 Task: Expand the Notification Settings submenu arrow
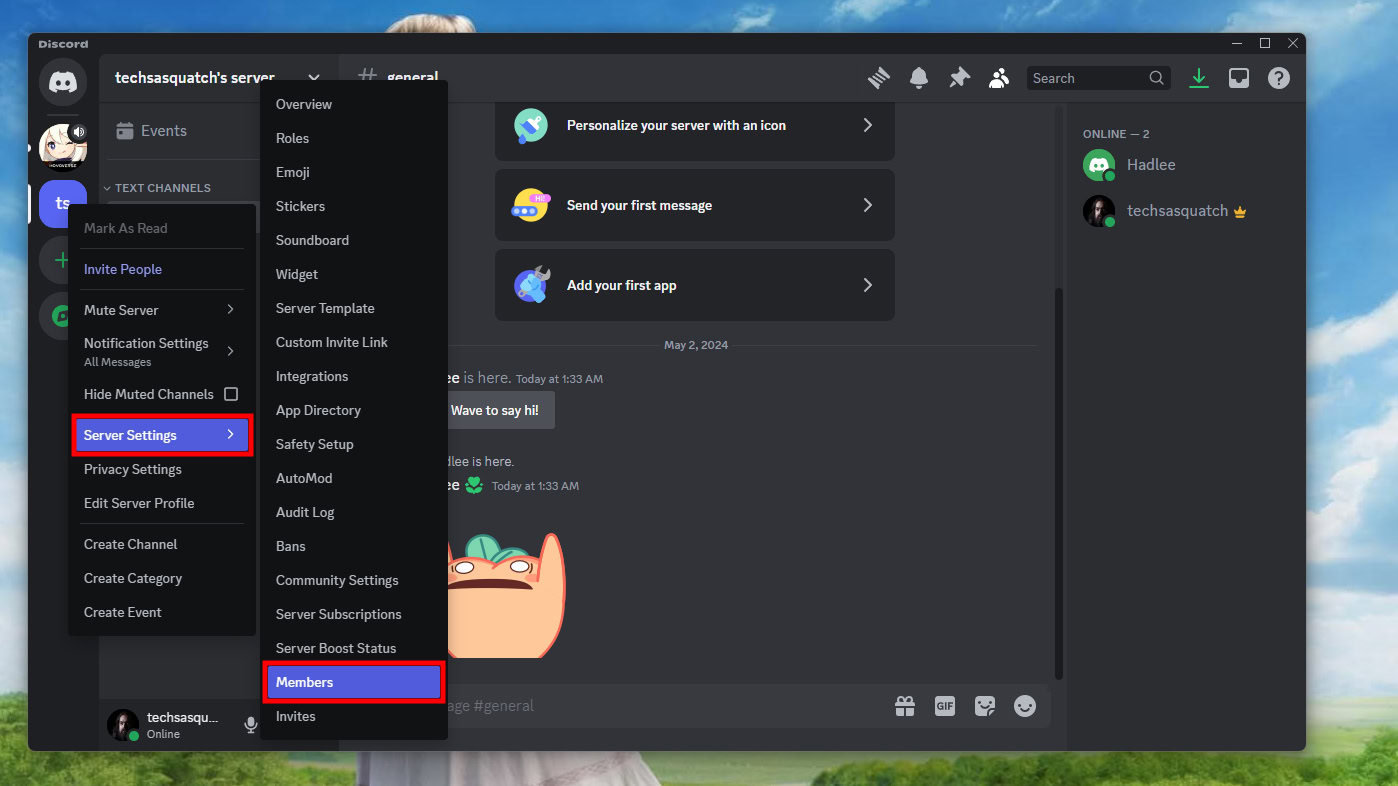point(230,351)
